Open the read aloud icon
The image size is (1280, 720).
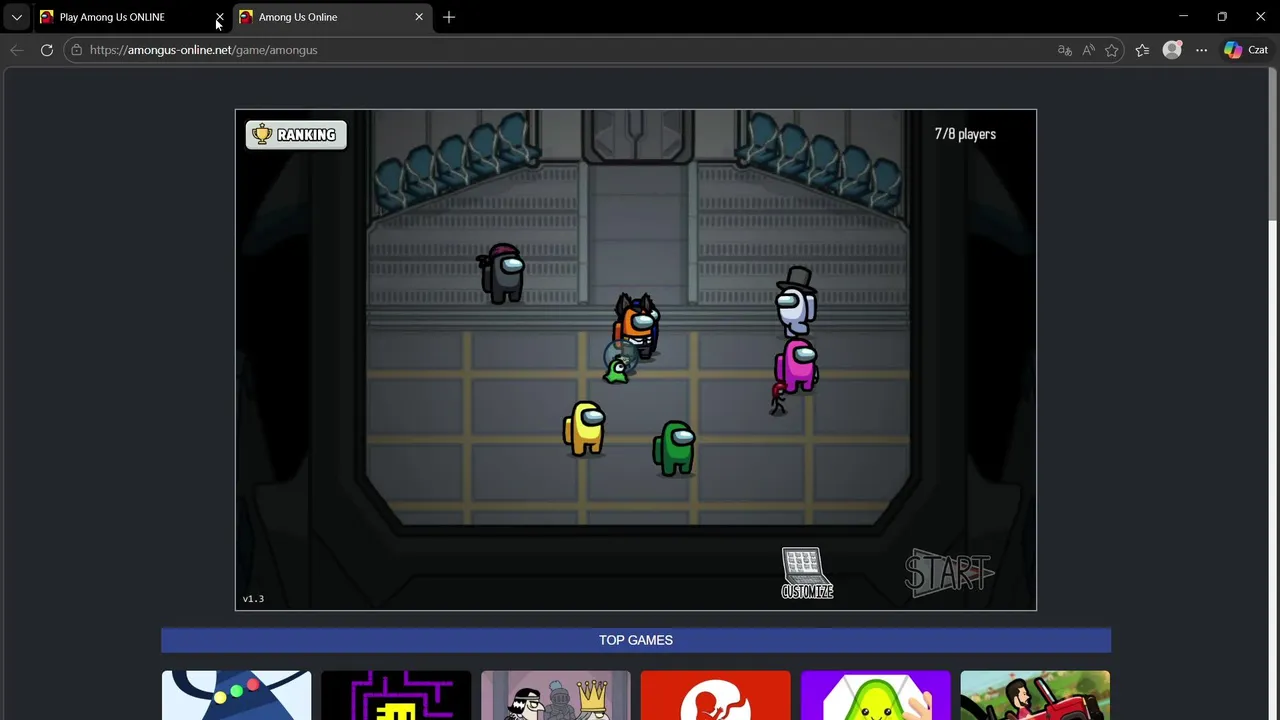(x=1088, y=50)
